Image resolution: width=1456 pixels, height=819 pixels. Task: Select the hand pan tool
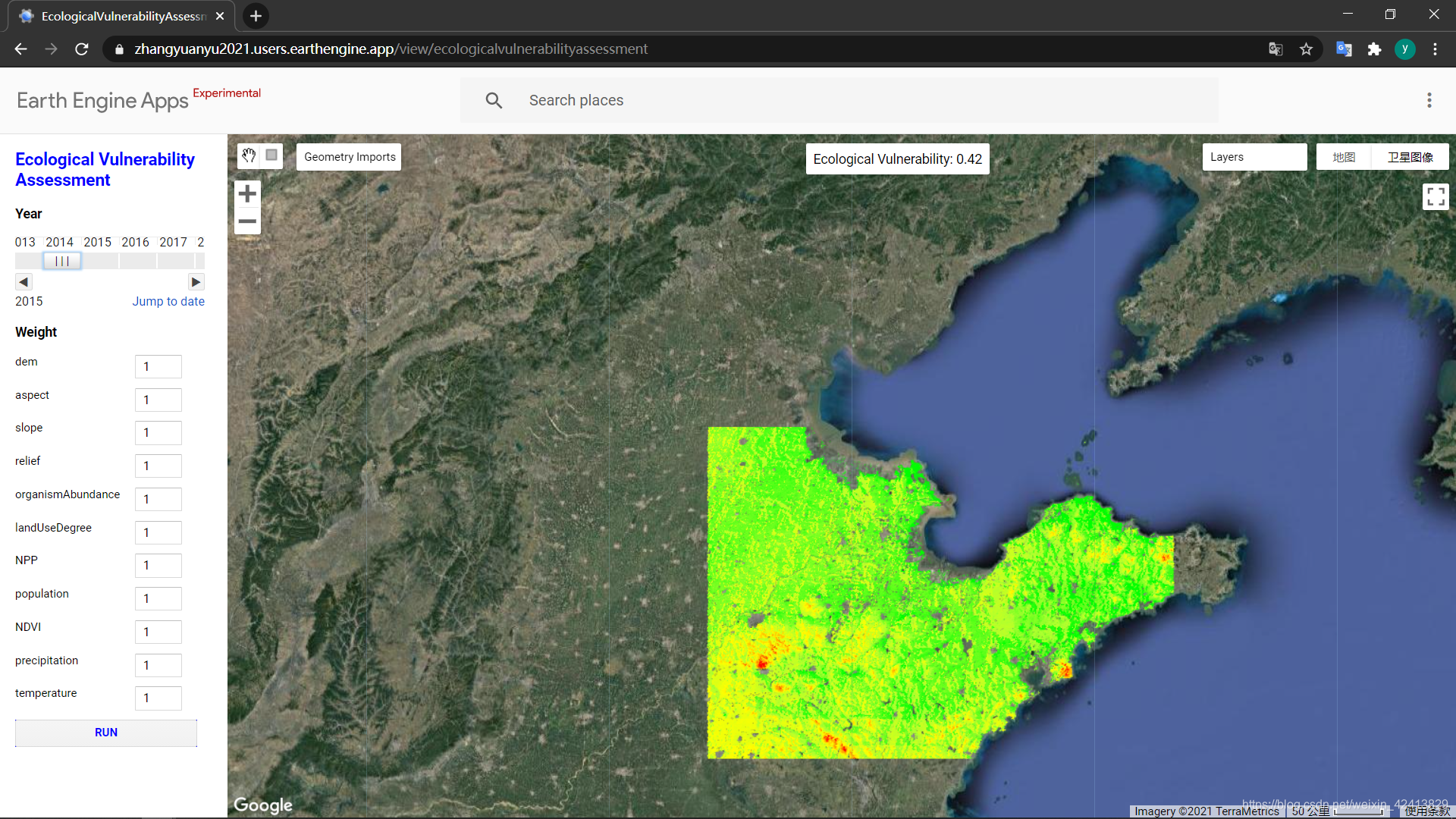click(x=249, y=155)
